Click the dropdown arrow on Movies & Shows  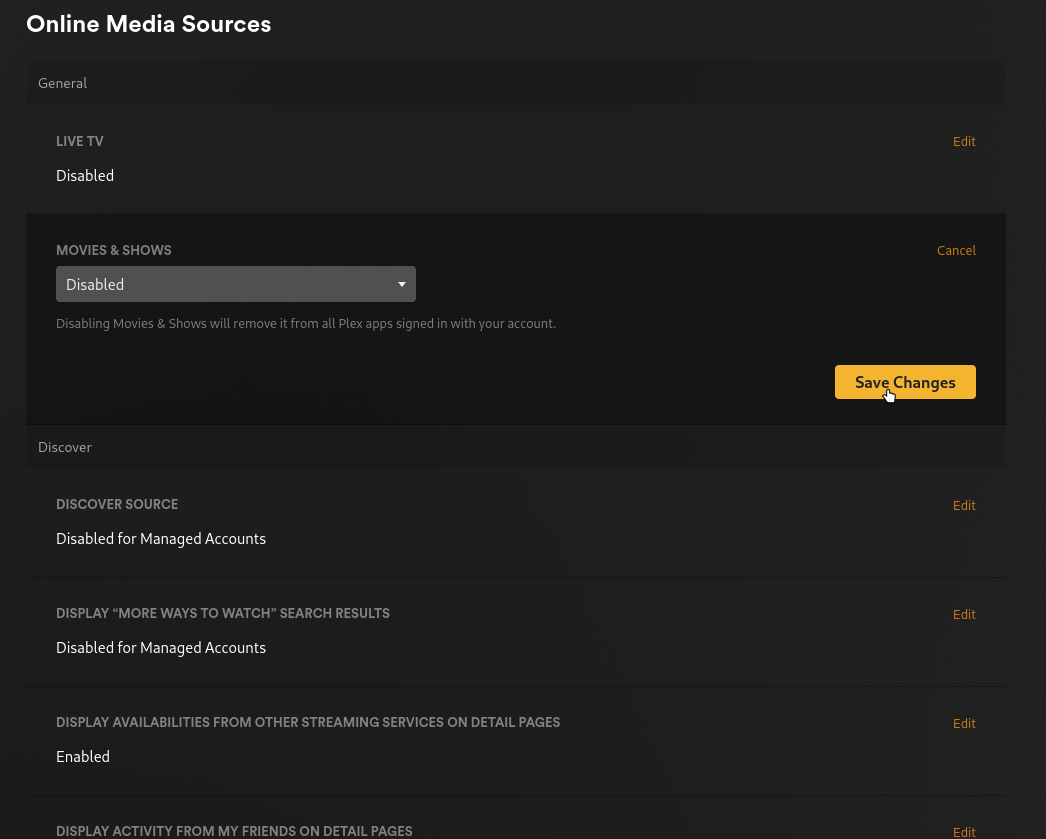tap(401, 284)
